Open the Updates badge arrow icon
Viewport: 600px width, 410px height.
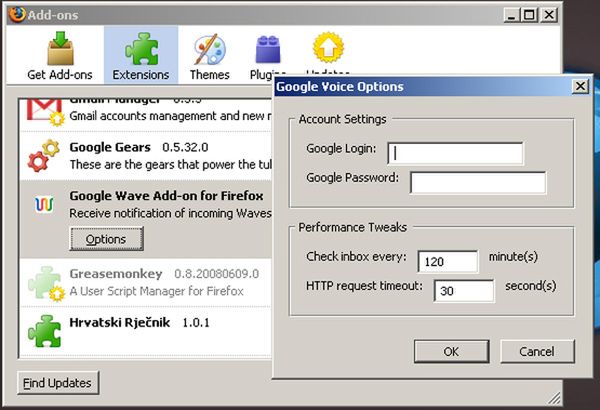[328, 47]
